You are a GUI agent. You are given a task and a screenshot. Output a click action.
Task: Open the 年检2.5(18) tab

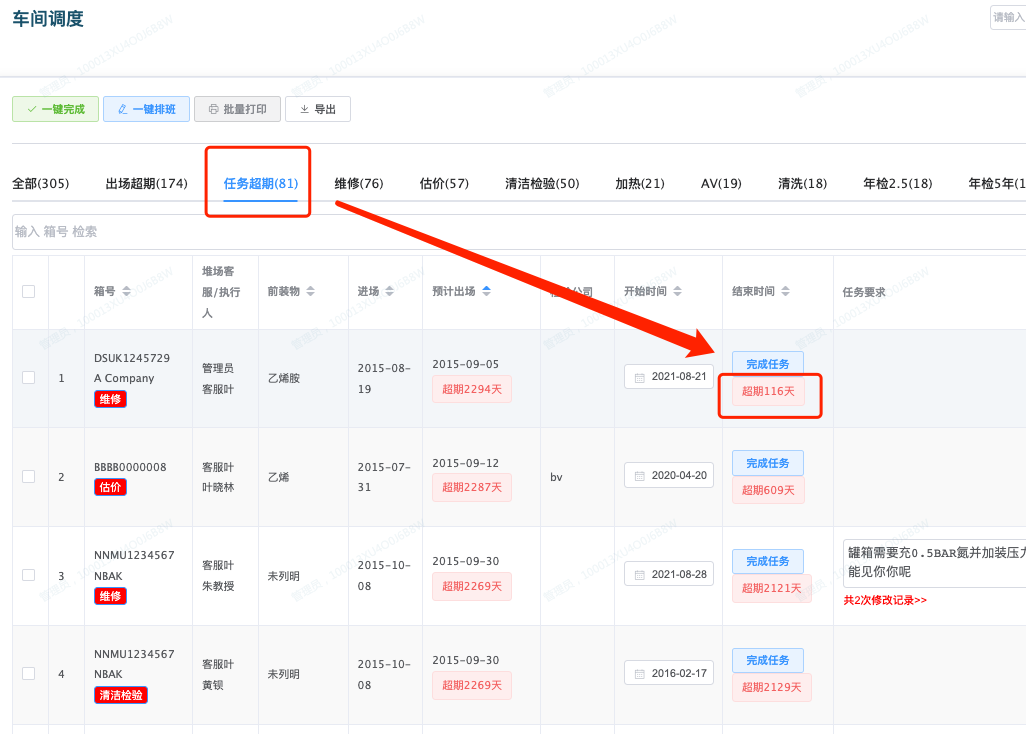[898, 183]
